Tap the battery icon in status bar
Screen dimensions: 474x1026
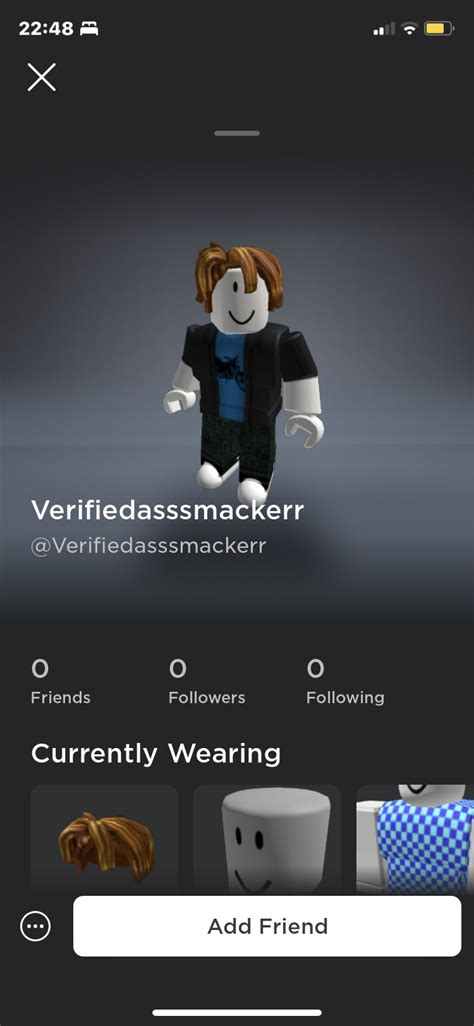click(439, 29)
